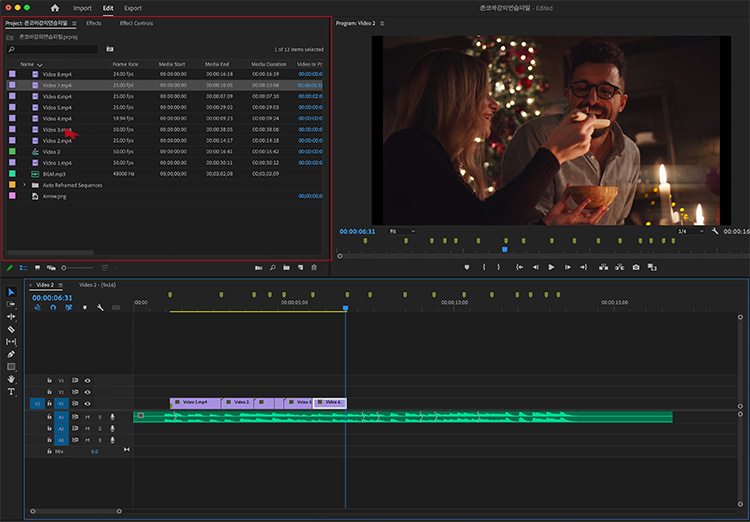Open Program Monitor panel menu

(x=382, y=23)
